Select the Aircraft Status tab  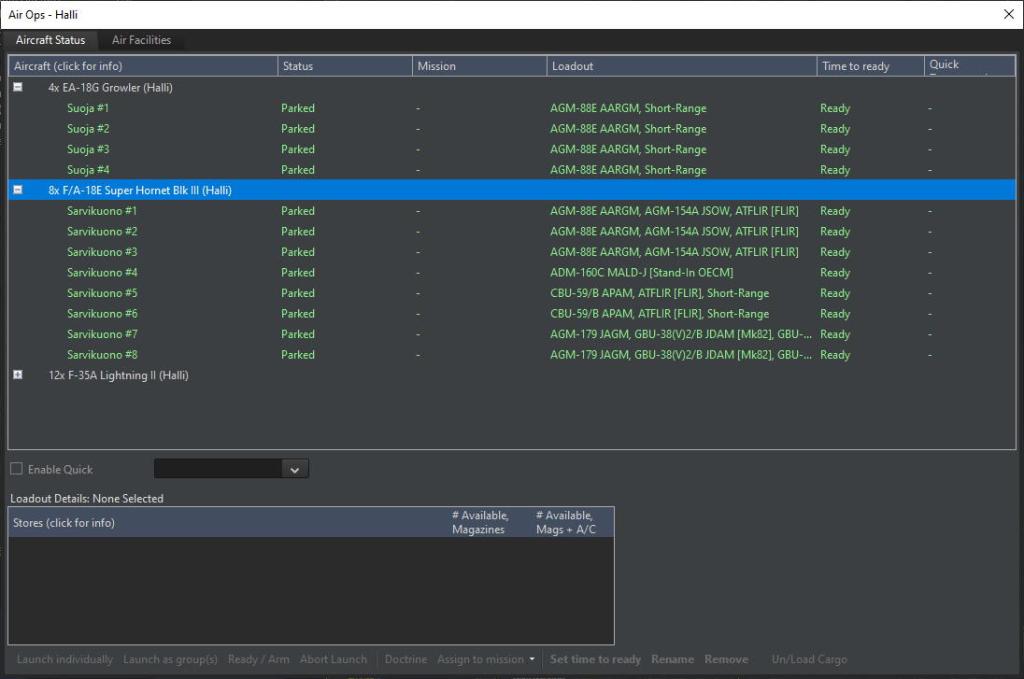click(x=50, y=40)
